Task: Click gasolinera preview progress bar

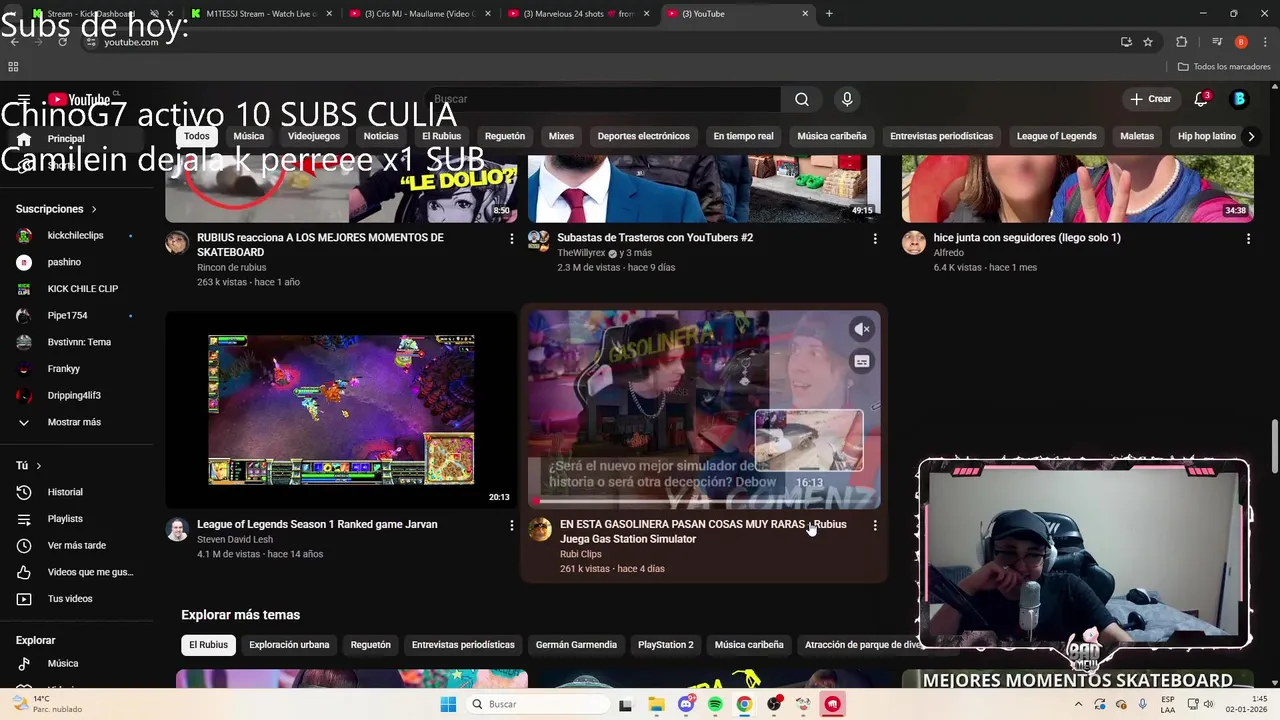Action: click(x=704, y=501)
